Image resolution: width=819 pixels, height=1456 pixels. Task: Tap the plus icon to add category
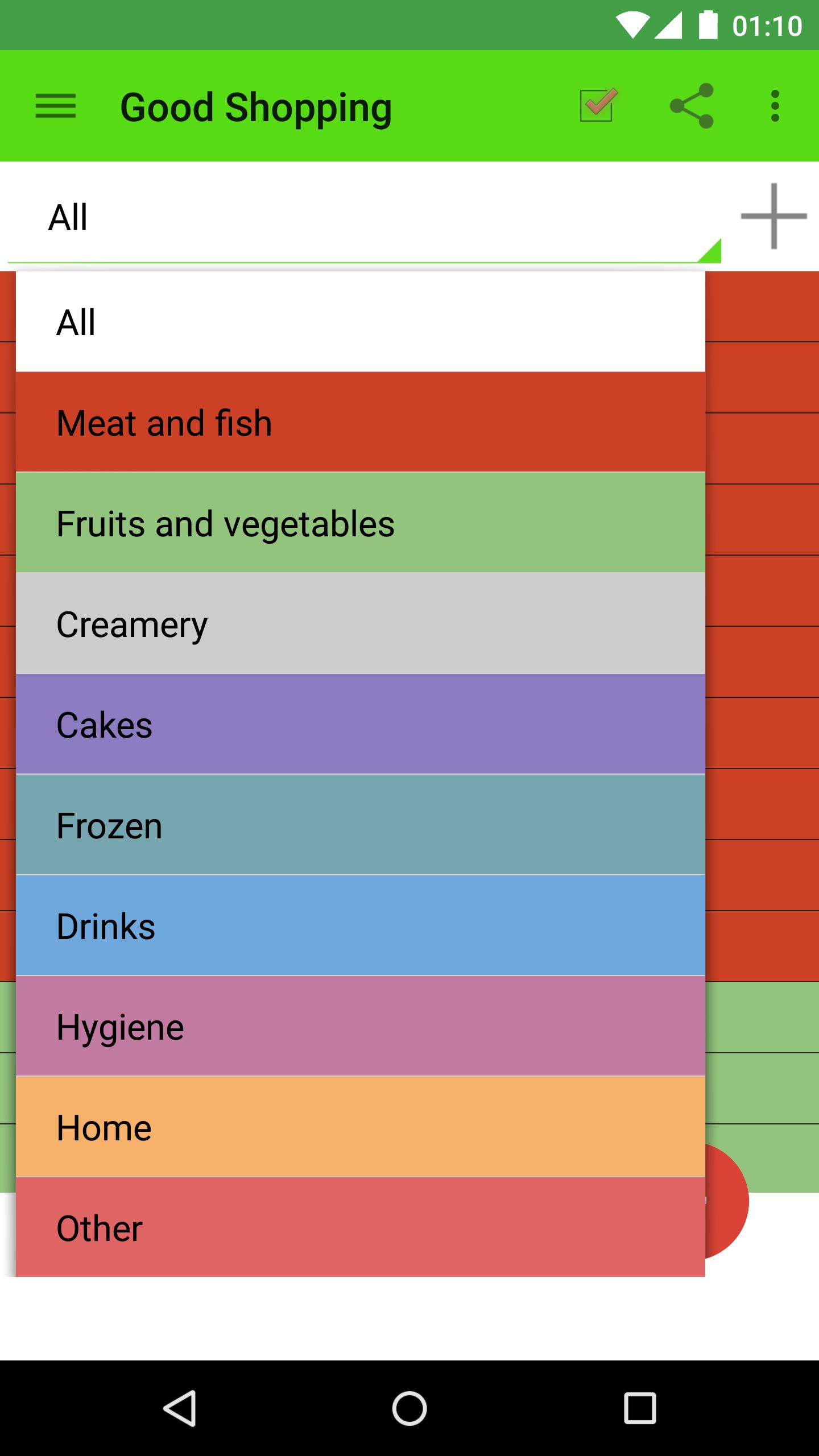[773, 216]
